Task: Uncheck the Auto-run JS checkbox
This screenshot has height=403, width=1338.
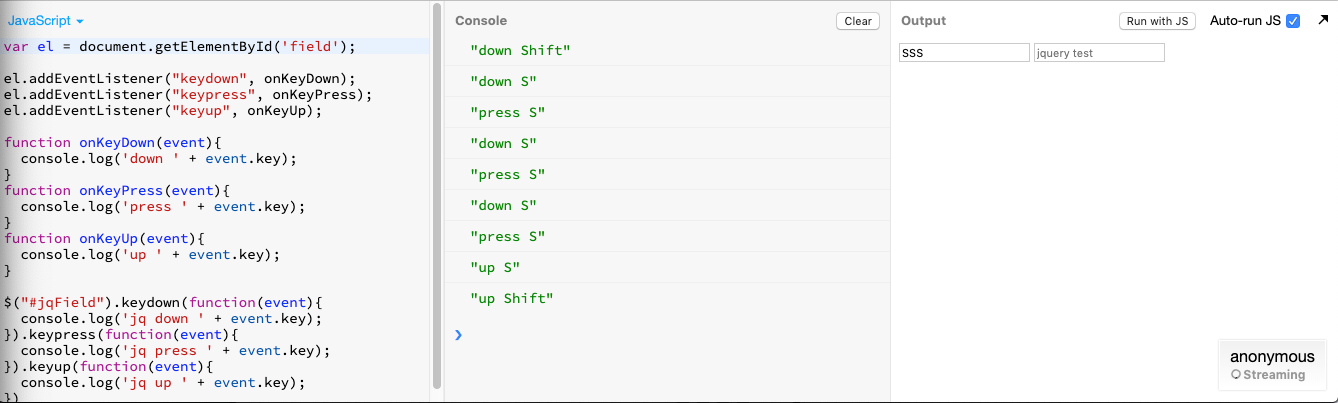Action: tap(1293, 21)
